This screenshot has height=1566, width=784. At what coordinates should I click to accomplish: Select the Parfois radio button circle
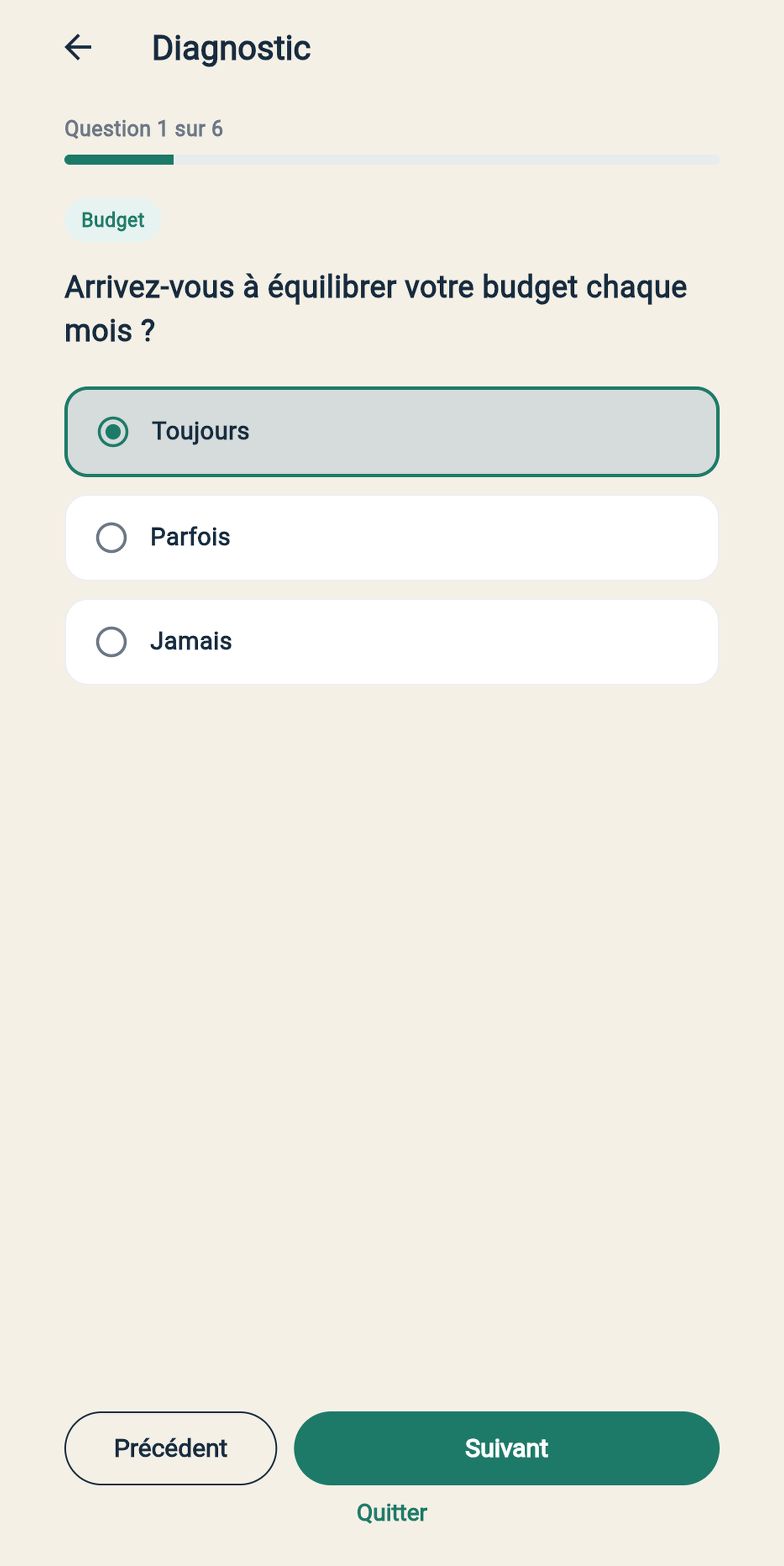point(111,537)
